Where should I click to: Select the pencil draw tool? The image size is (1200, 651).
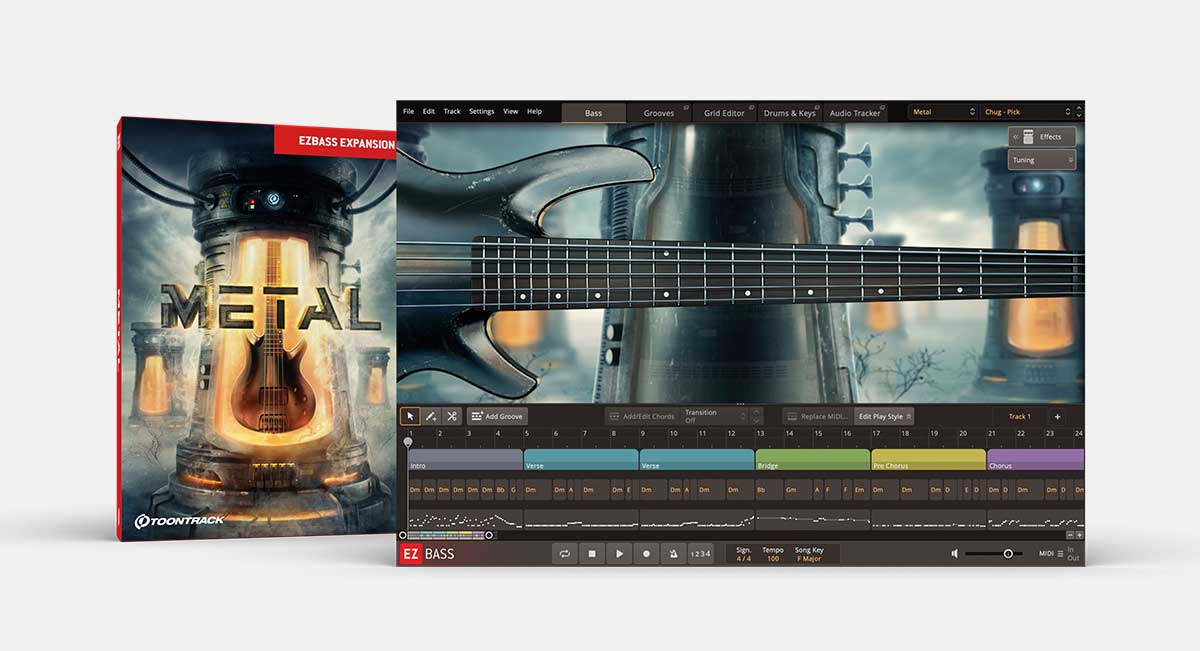pyautogui.click(x=431, y=416)
